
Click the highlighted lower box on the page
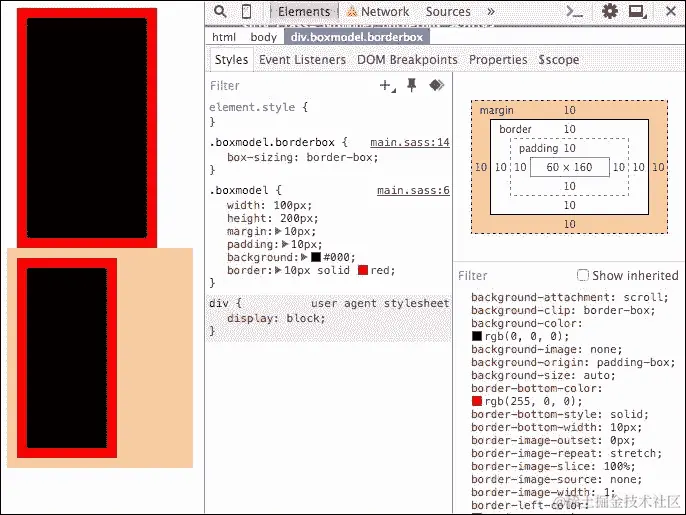pyautogui.click(x=67, y=358)
